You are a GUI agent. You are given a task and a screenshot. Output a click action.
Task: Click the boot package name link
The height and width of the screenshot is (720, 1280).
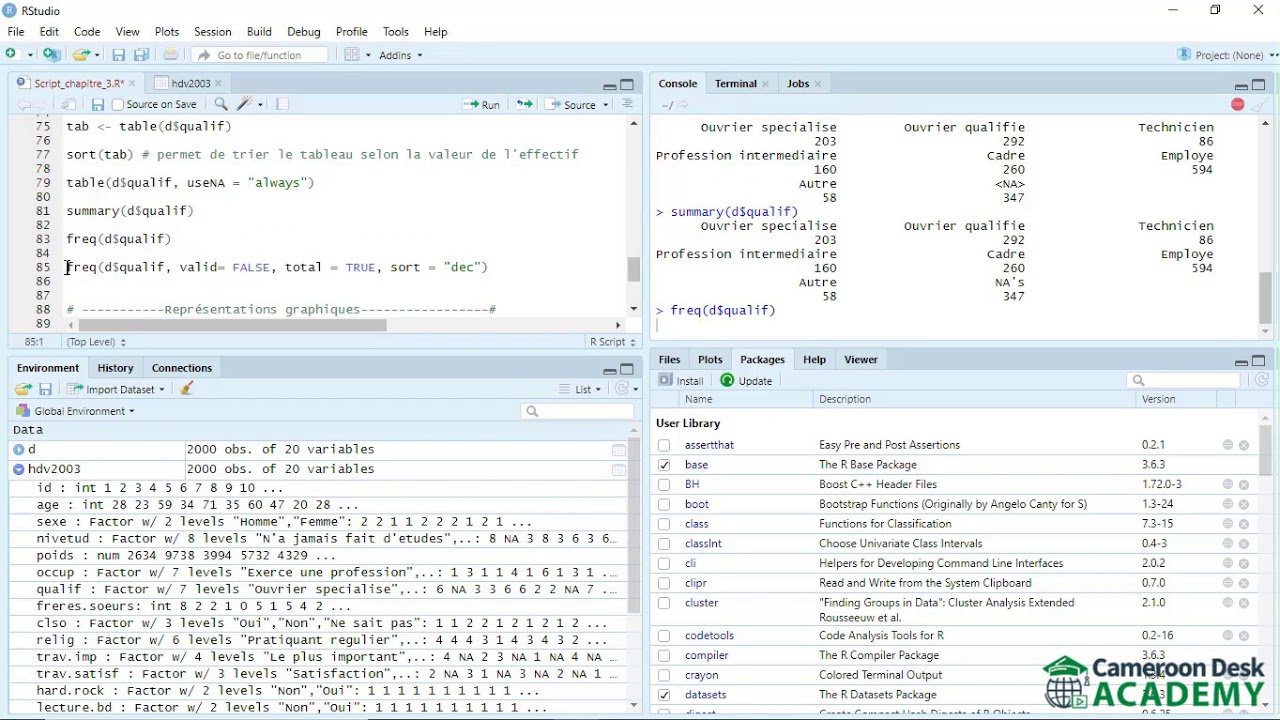pyautogui.click(x=697, y=504)
